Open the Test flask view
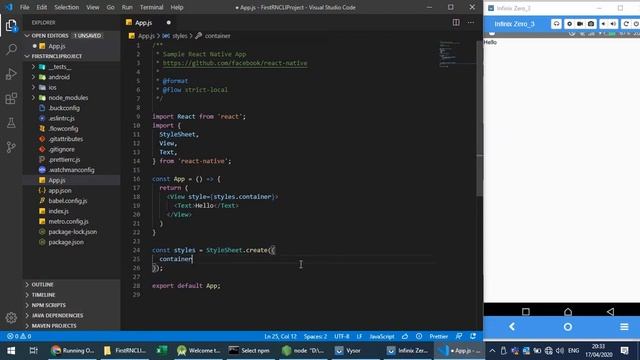Viewport: 640px width, 360px height. [x=11, y=122]
